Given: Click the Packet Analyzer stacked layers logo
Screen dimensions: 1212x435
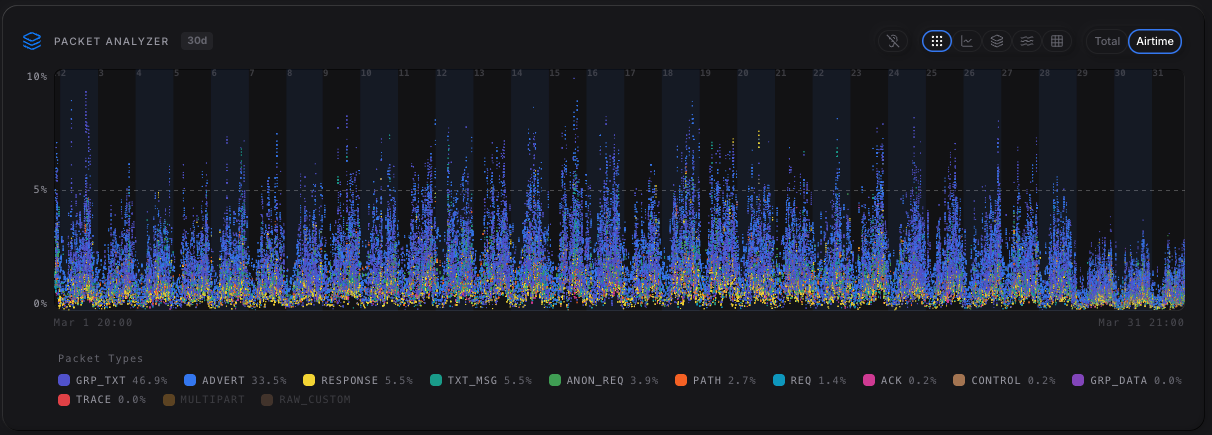Looking at the screenshot, I should pyautogui.click(x=32, y=41).
